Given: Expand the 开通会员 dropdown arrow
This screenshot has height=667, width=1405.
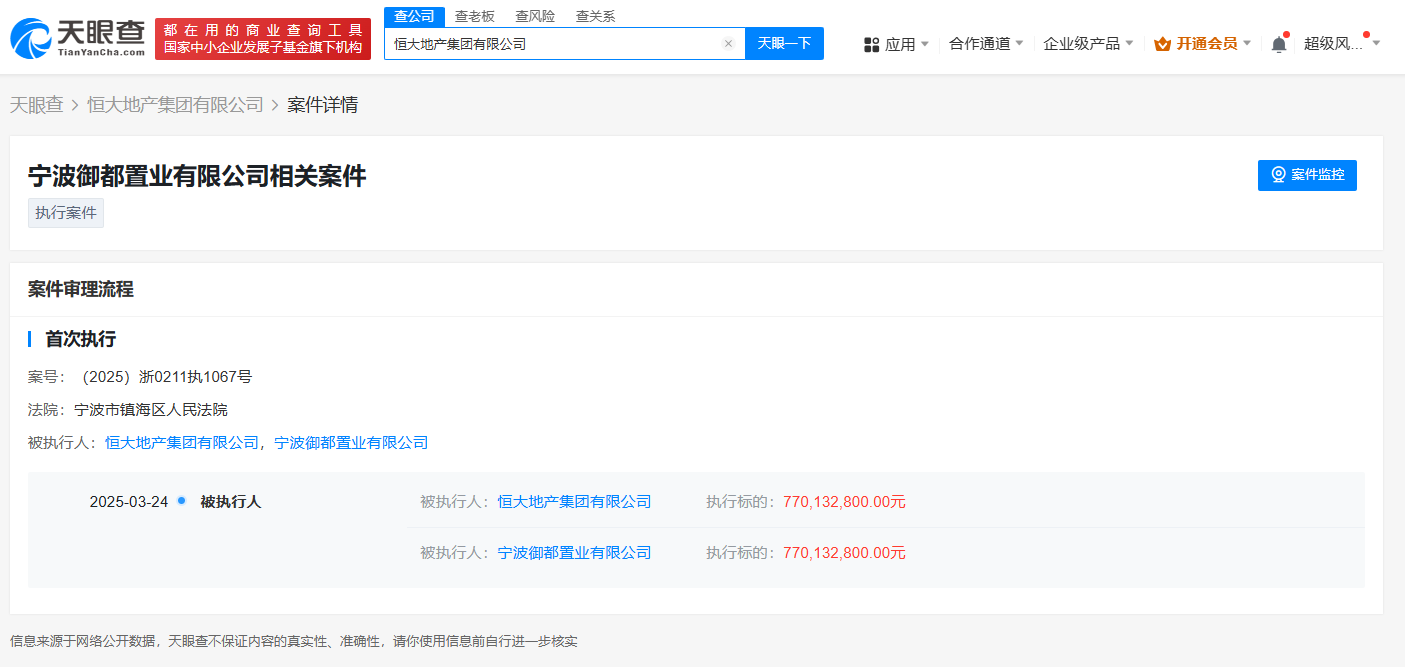Looking at the screenshot, I should tap(1247, 44).
